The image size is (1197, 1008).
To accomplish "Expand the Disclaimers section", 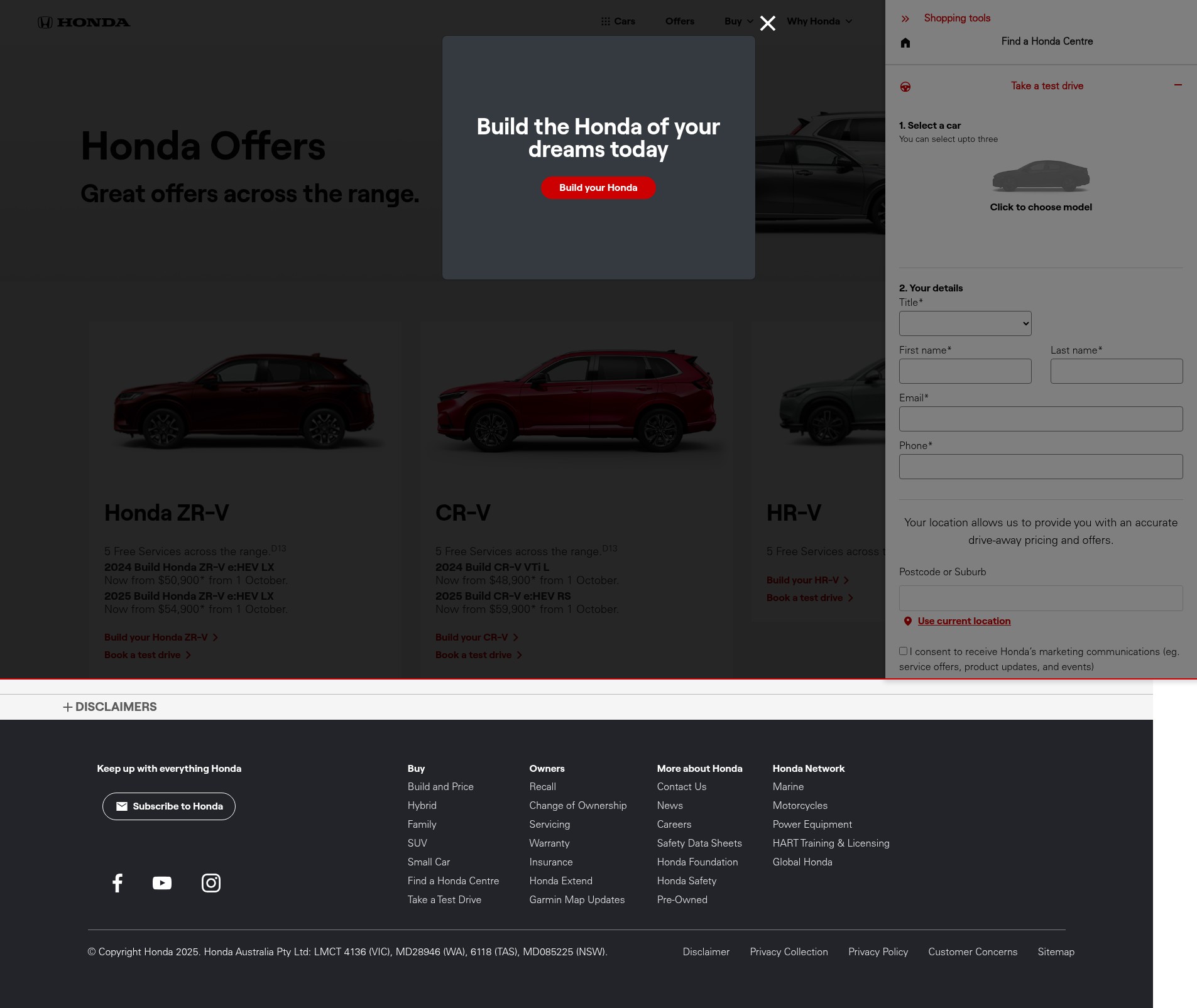I will (x=110, y=707).
